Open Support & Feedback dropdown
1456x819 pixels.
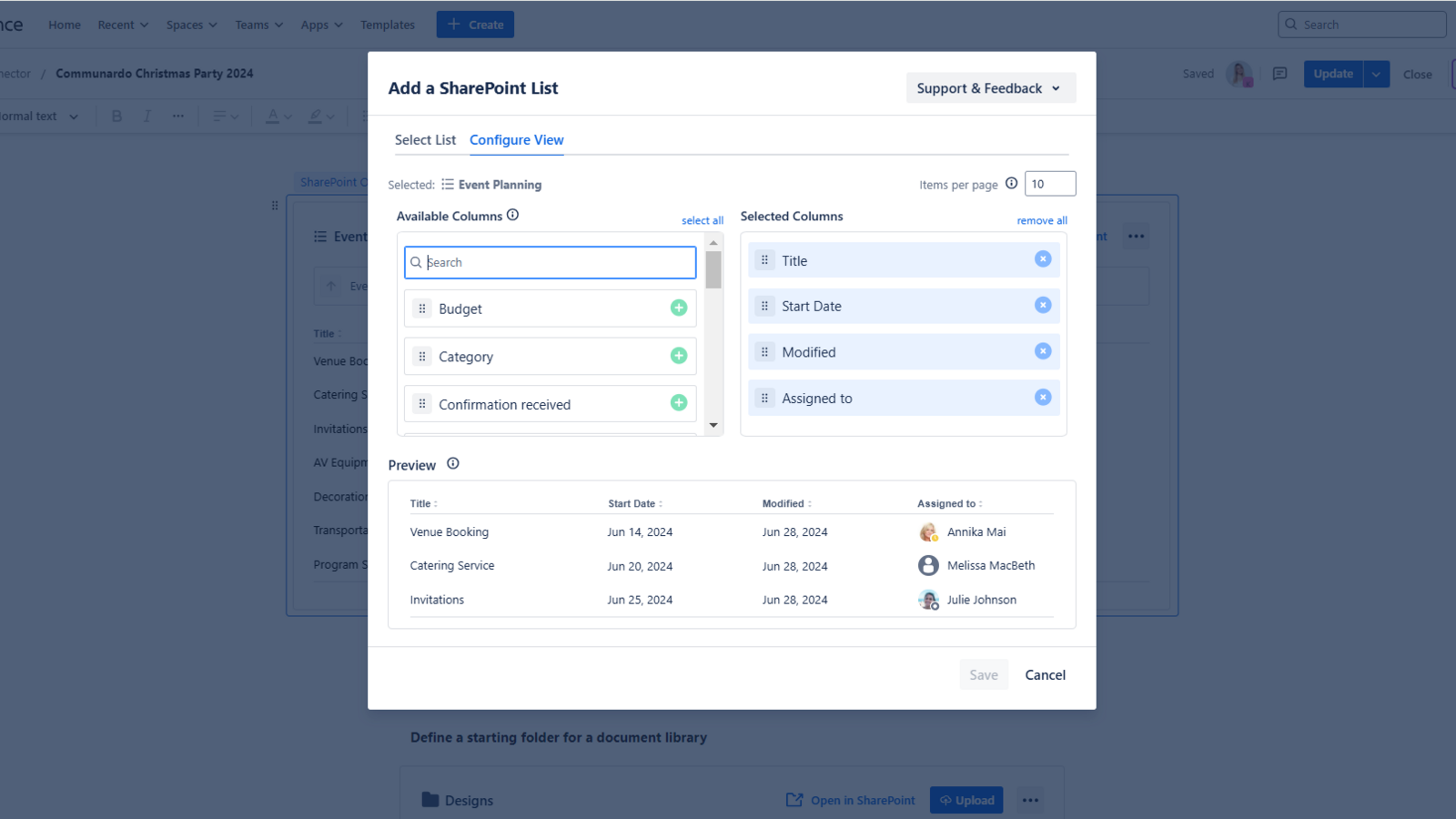click(x=990, y=88)
